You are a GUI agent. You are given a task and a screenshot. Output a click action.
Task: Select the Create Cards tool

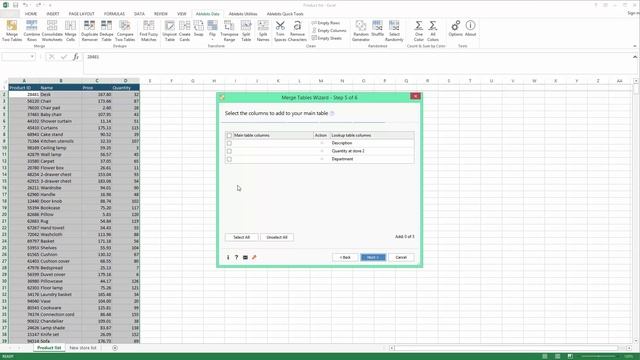click(184, 31)
